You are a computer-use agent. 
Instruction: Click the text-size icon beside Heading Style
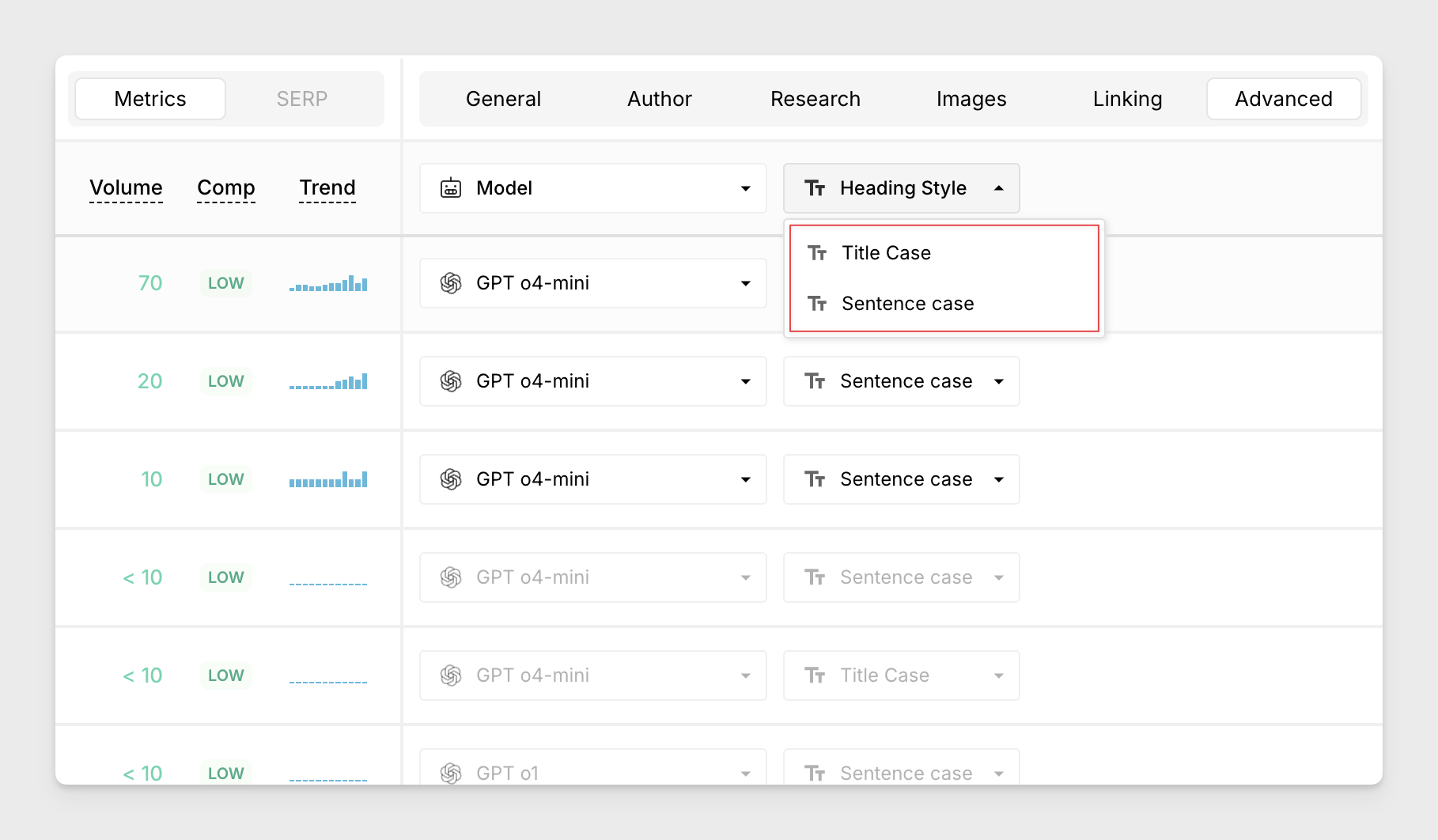[x=815, y=188]
